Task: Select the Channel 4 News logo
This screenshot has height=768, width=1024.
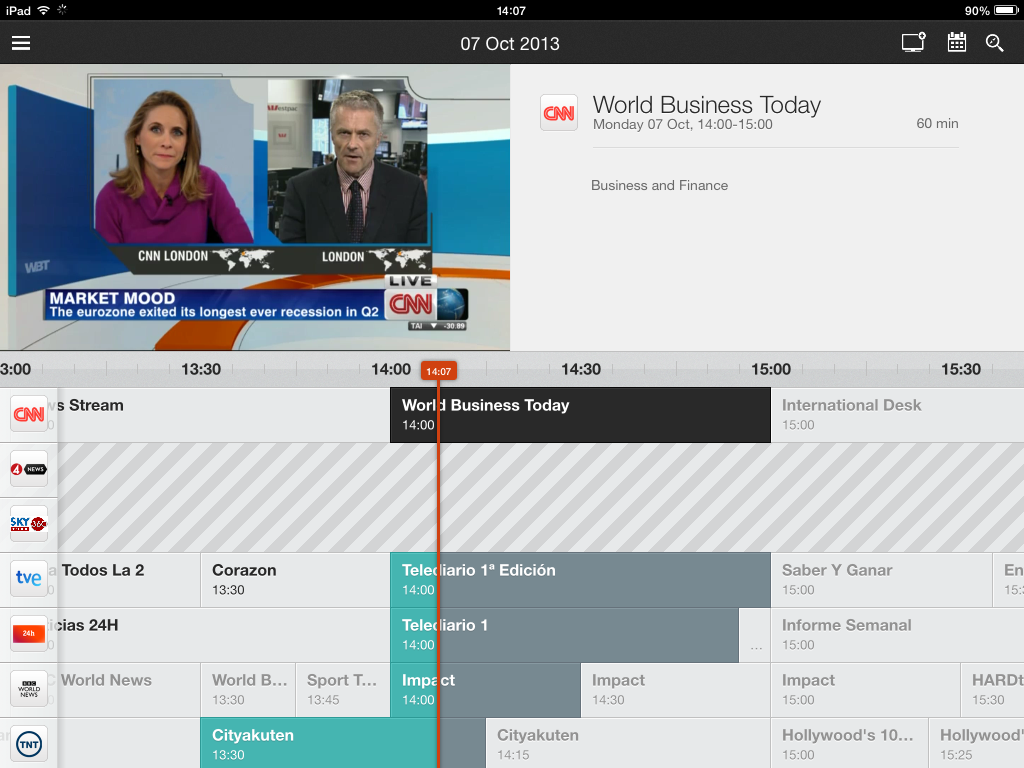Action: coord(29,469)
